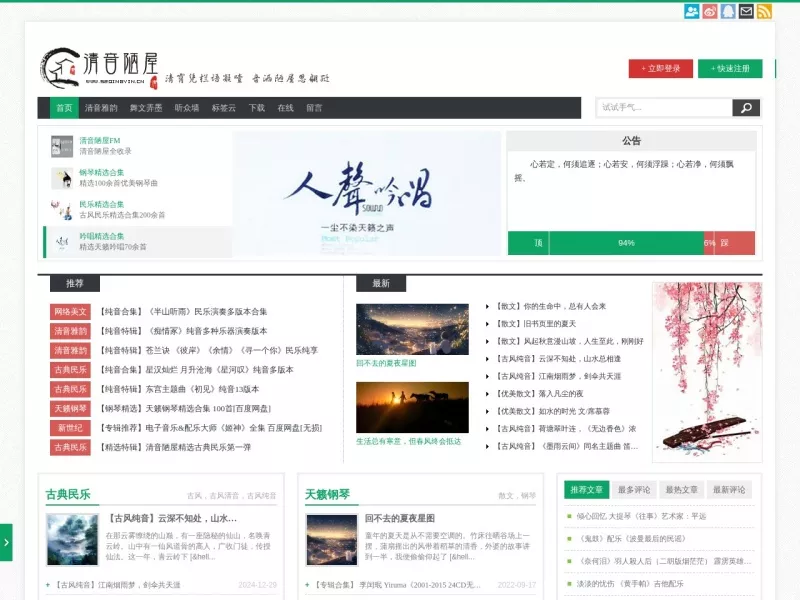Click the search magnifier button
Screen dimensions: 800x600
click(746, 108)
